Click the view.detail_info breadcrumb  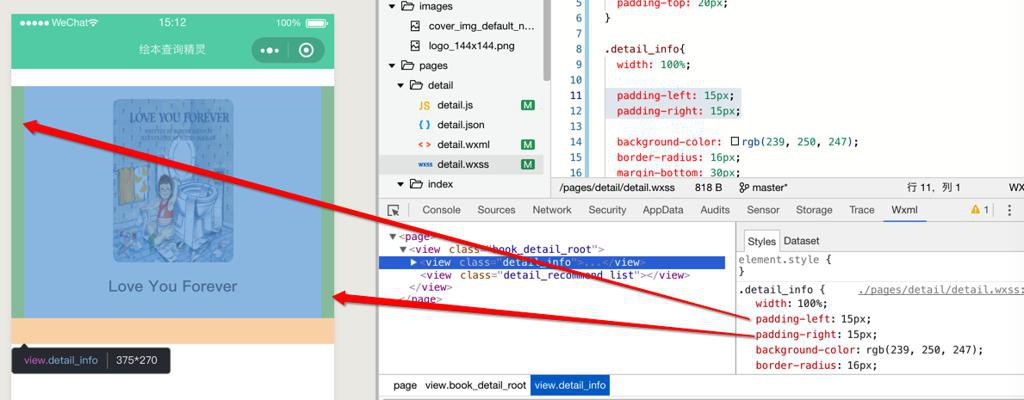coord(570,386)
